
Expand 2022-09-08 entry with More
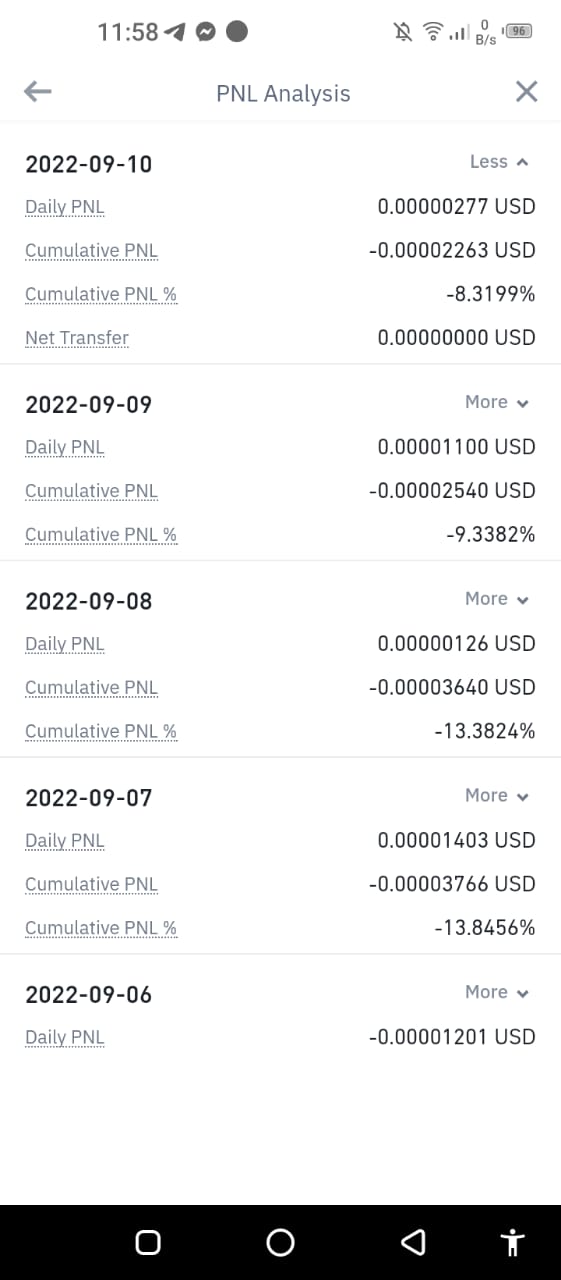497,599
